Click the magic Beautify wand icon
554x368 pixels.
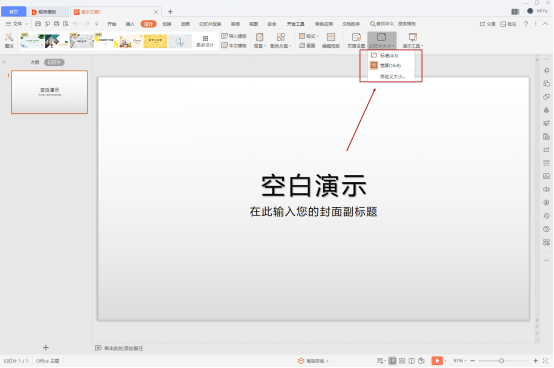coord(9,37)
